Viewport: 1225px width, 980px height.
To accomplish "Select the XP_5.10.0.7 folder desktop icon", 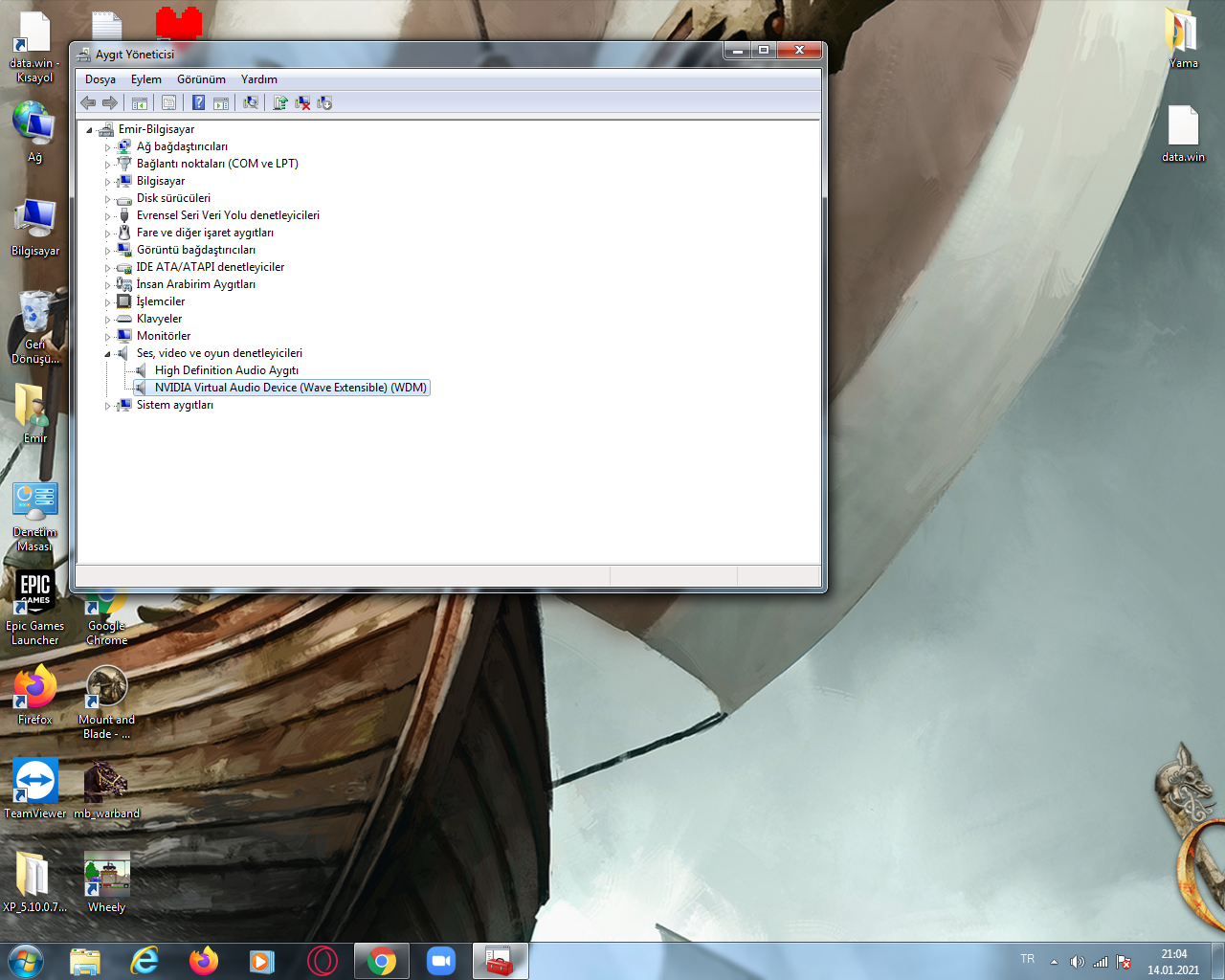I will (35, 882).
